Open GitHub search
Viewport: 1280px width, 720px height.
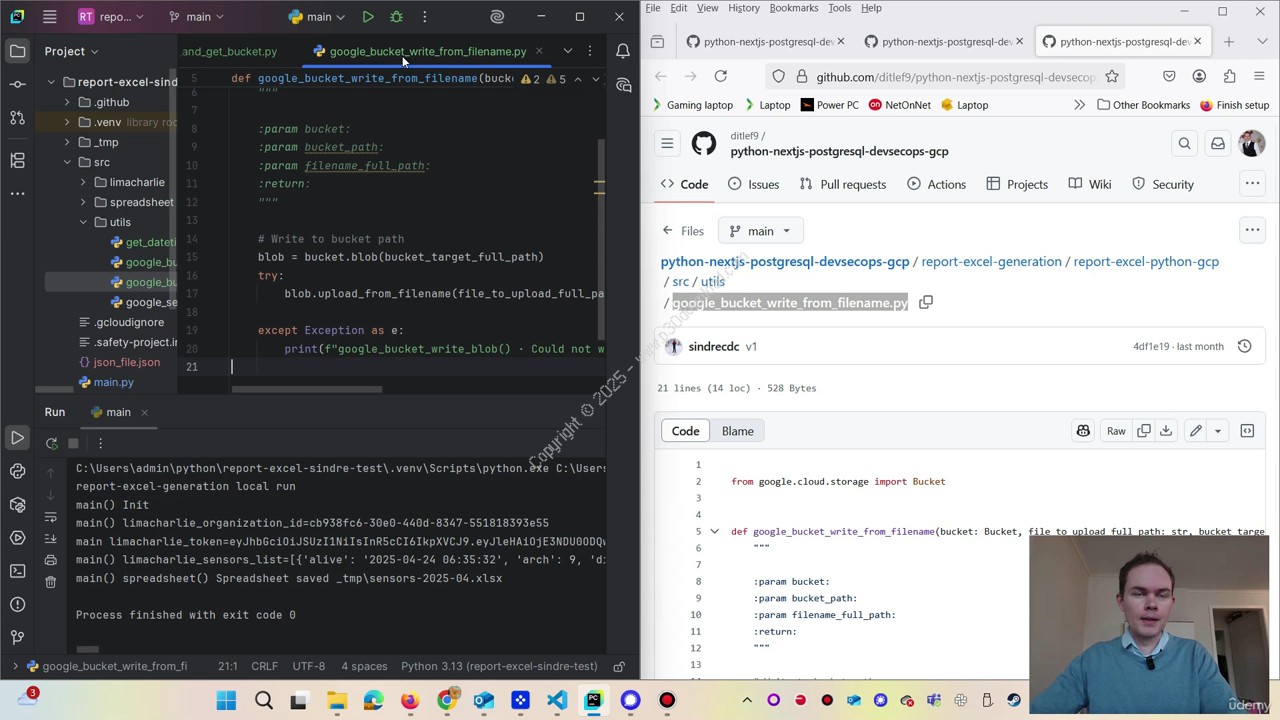[x=1184, y=144]
